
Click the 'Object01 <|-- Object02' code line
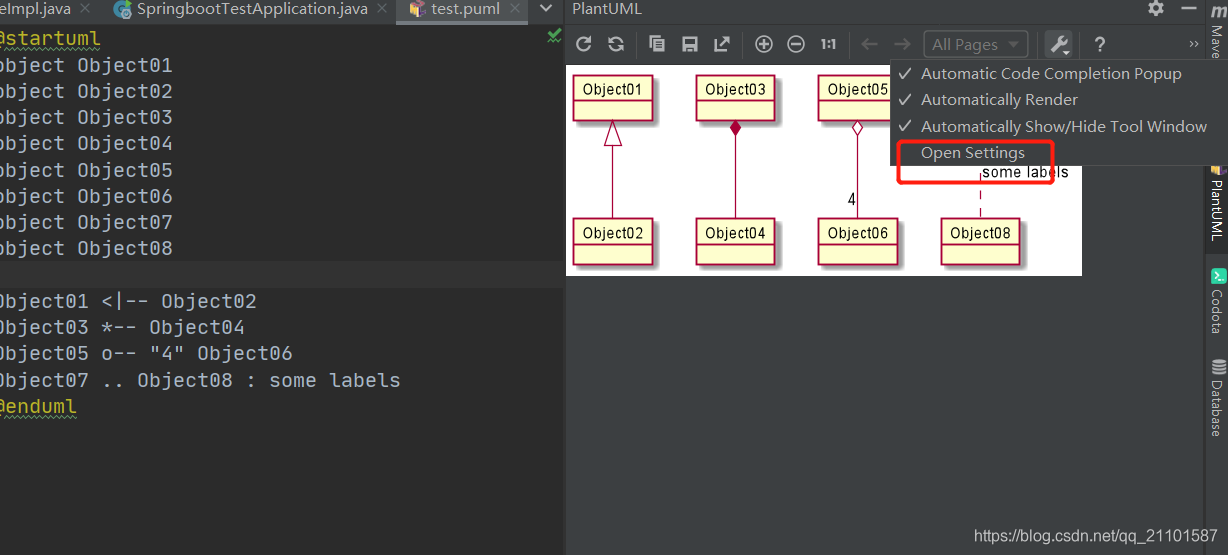(x=127, y=302)
